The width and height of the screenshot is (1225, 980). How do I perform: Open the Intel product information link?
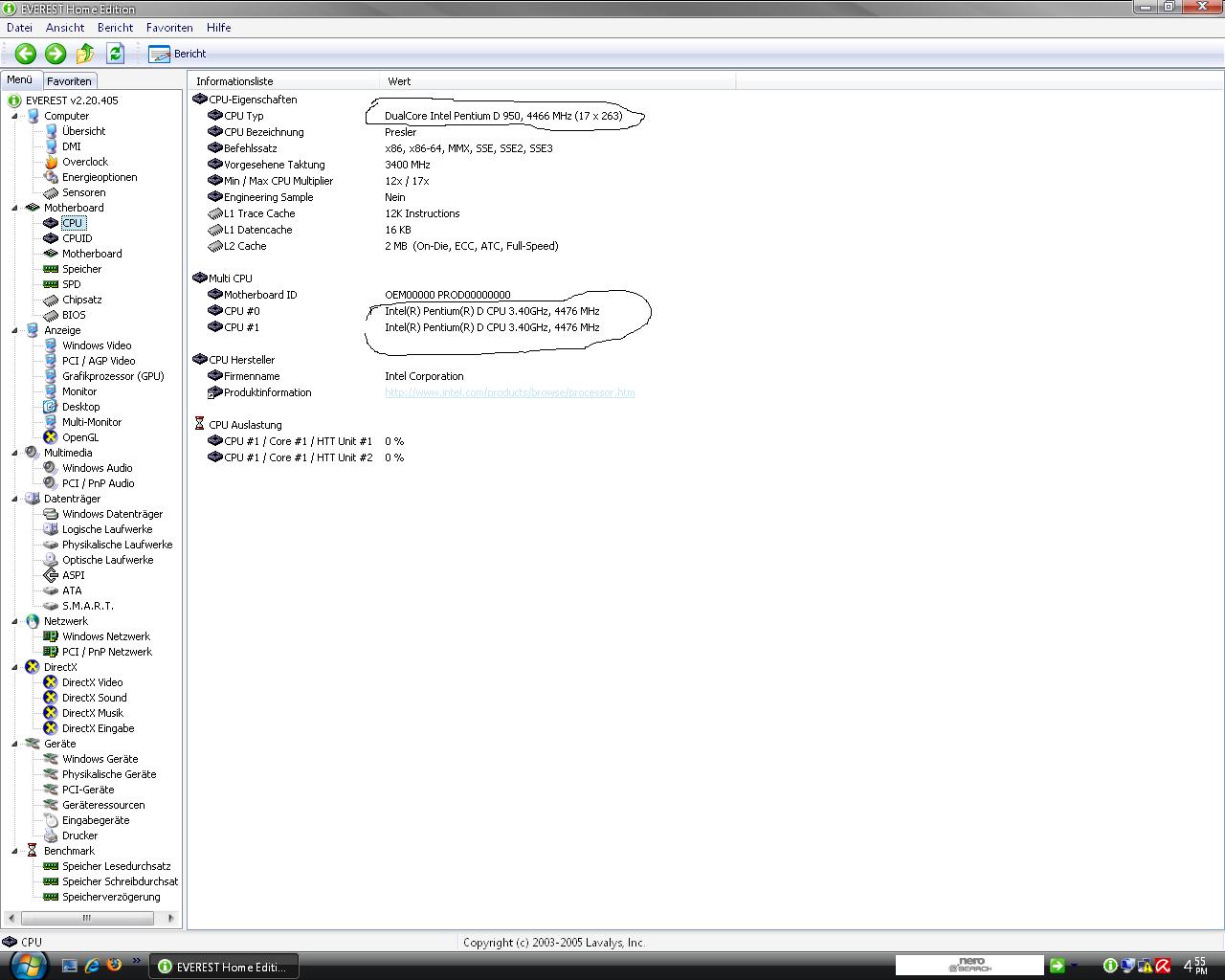pos(509,392)
